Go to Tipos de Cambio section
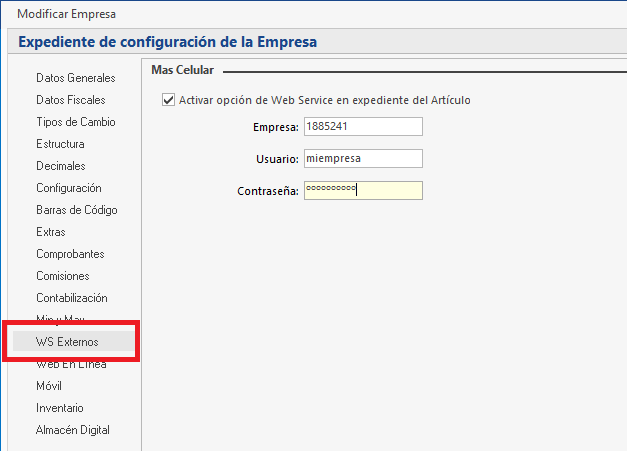 75,122
